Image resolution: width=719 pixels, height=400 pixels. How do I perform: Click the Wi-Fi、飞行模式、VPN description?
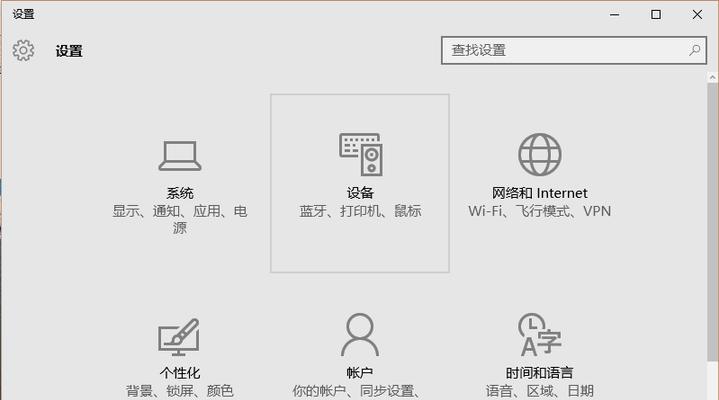pos(540,211)
